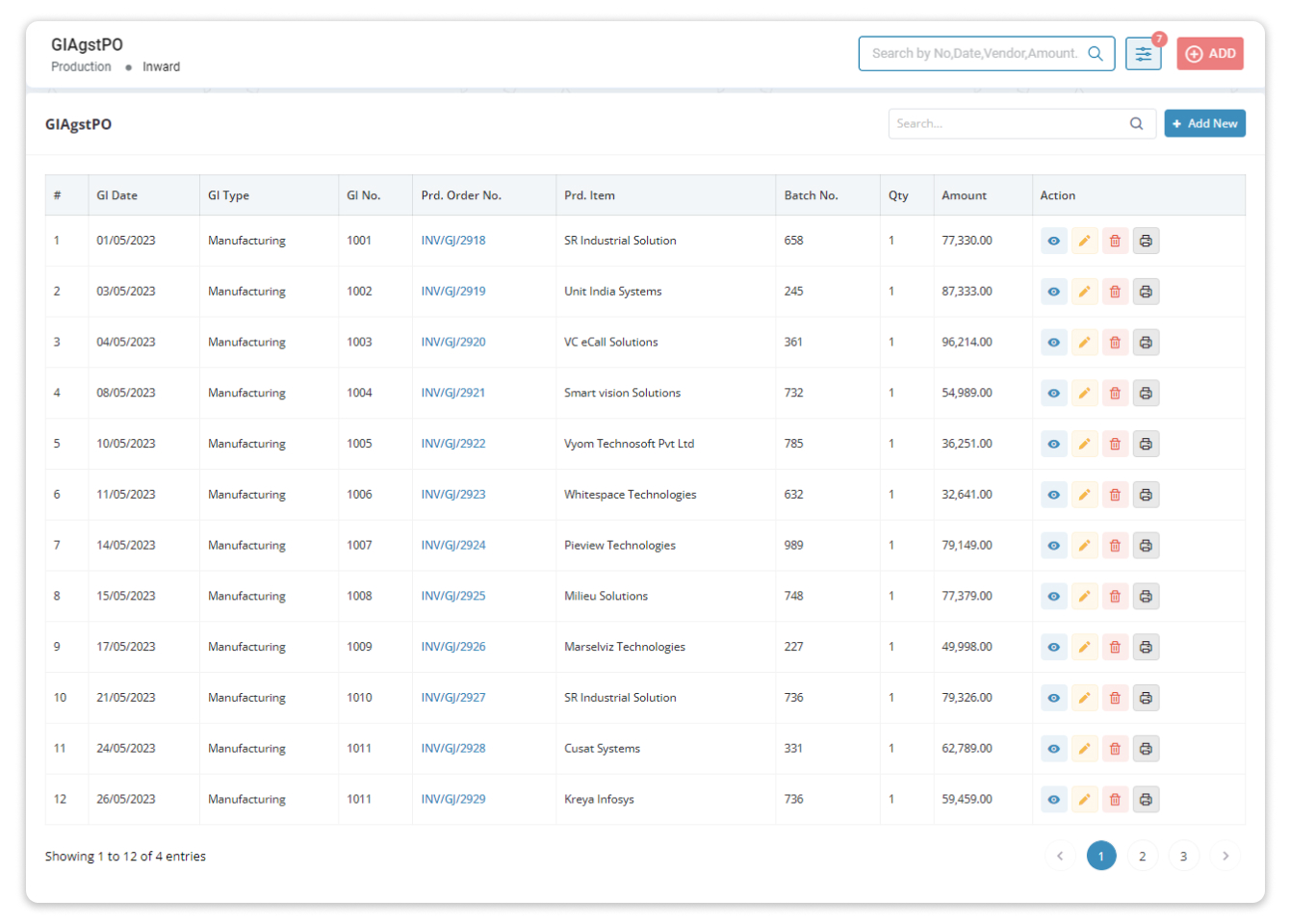Viewport: 1290px width, 924px height.
Task: View the Kreya Infosys entry
Action: pyautogui.click(x=1054, y=800)
